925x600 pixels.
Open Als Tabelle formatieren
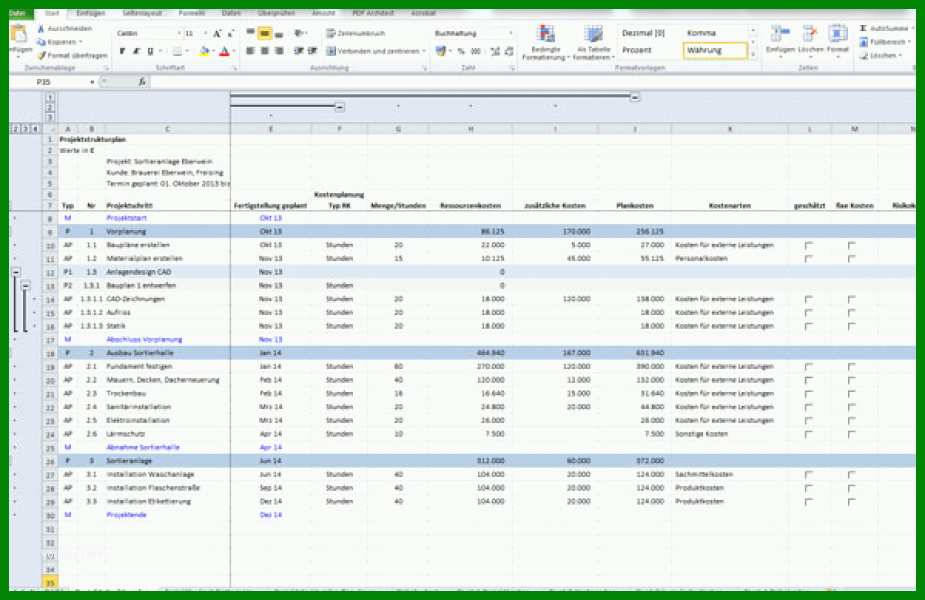[x=593, y=42]
